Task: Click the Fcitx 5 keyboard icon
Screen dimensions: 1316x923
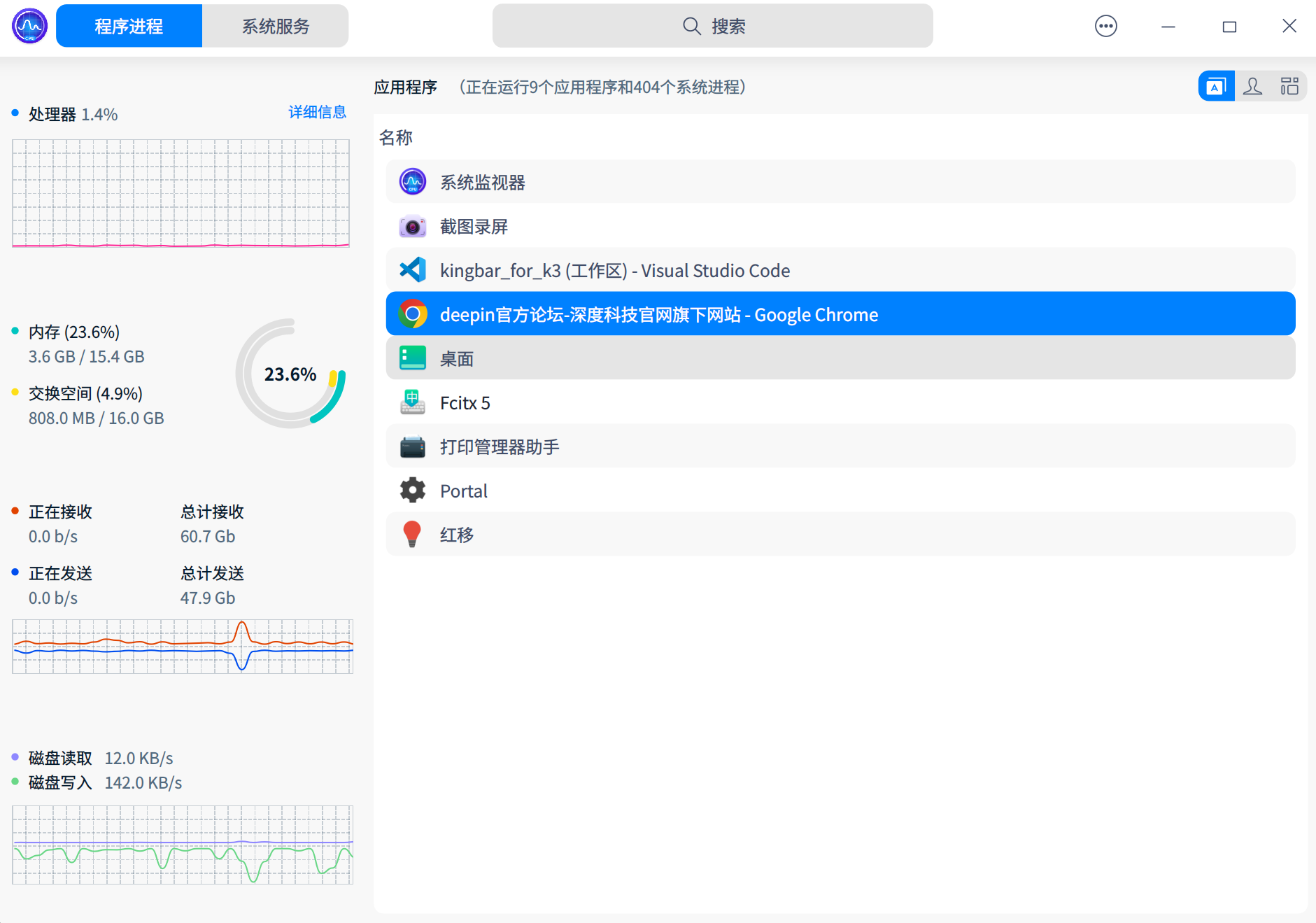Action: coord(413,402)
